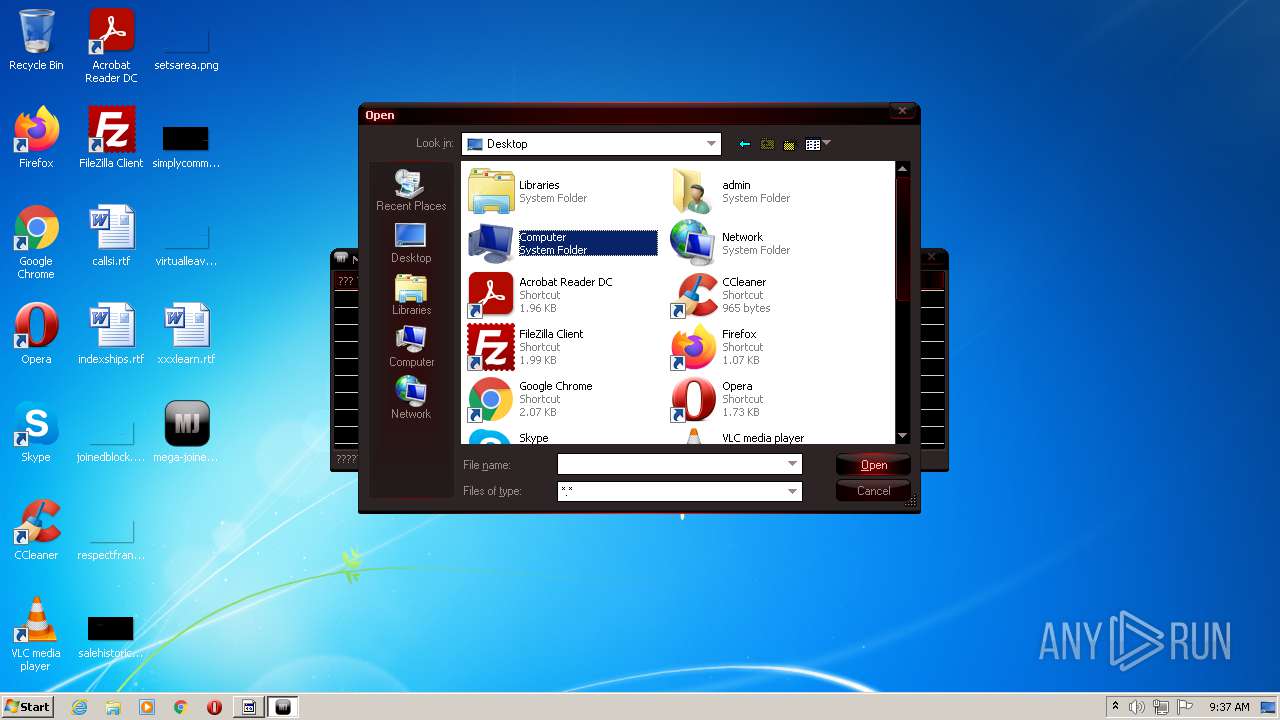Screen dimensions: 1280x720
Task: Select the MJ mega-joiner desktop icon
Action: click(x=186, y=432)
